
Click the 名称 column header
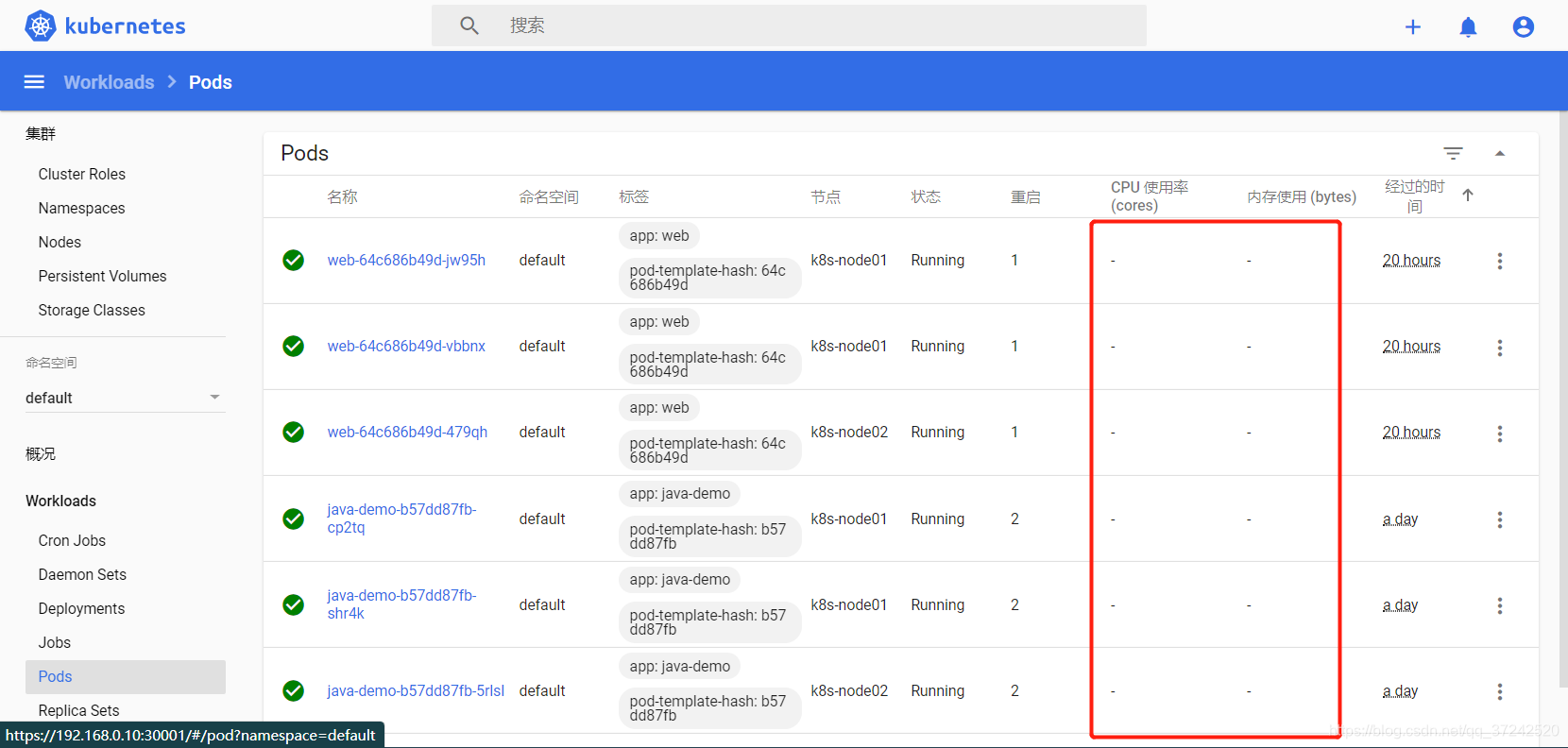(342, 196)
